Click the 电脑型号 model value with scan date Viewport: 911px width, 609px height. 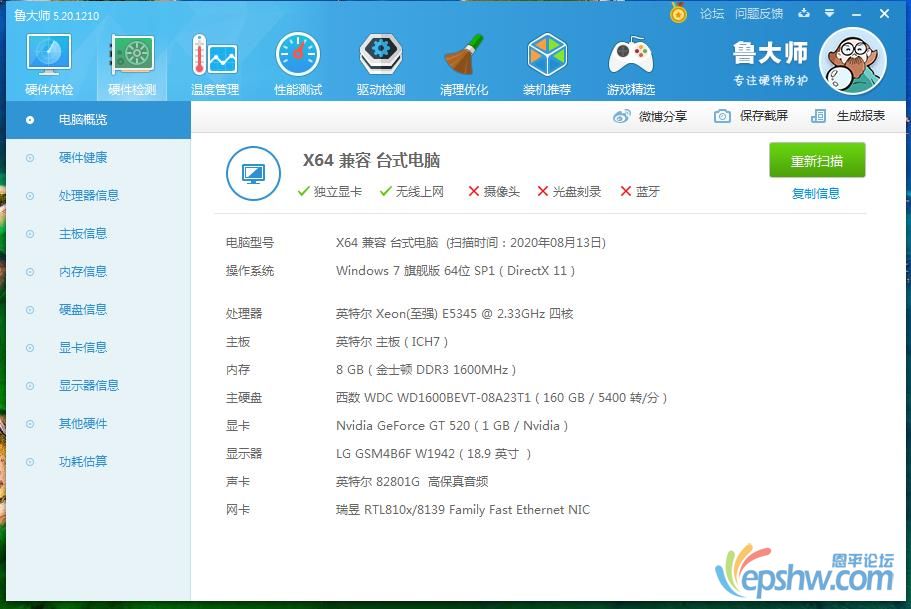(471, 242)
